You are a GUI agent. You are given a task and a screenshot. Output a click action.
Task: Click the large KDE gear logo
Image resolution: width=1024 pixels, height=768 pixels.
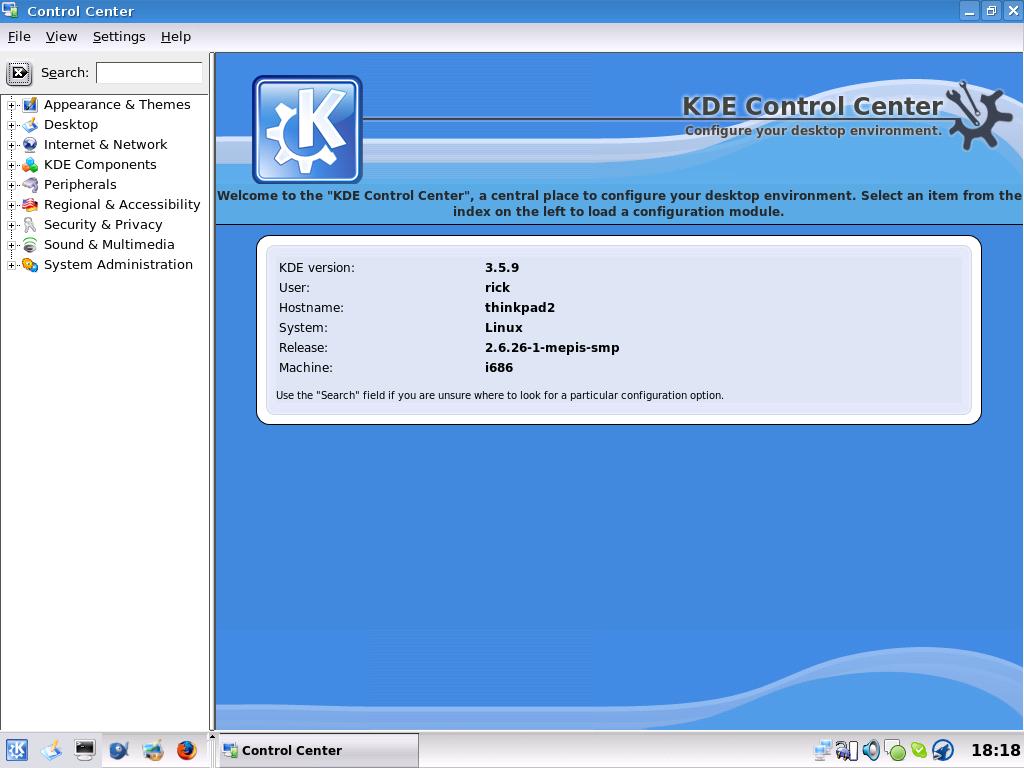click(x=307, y=129)
